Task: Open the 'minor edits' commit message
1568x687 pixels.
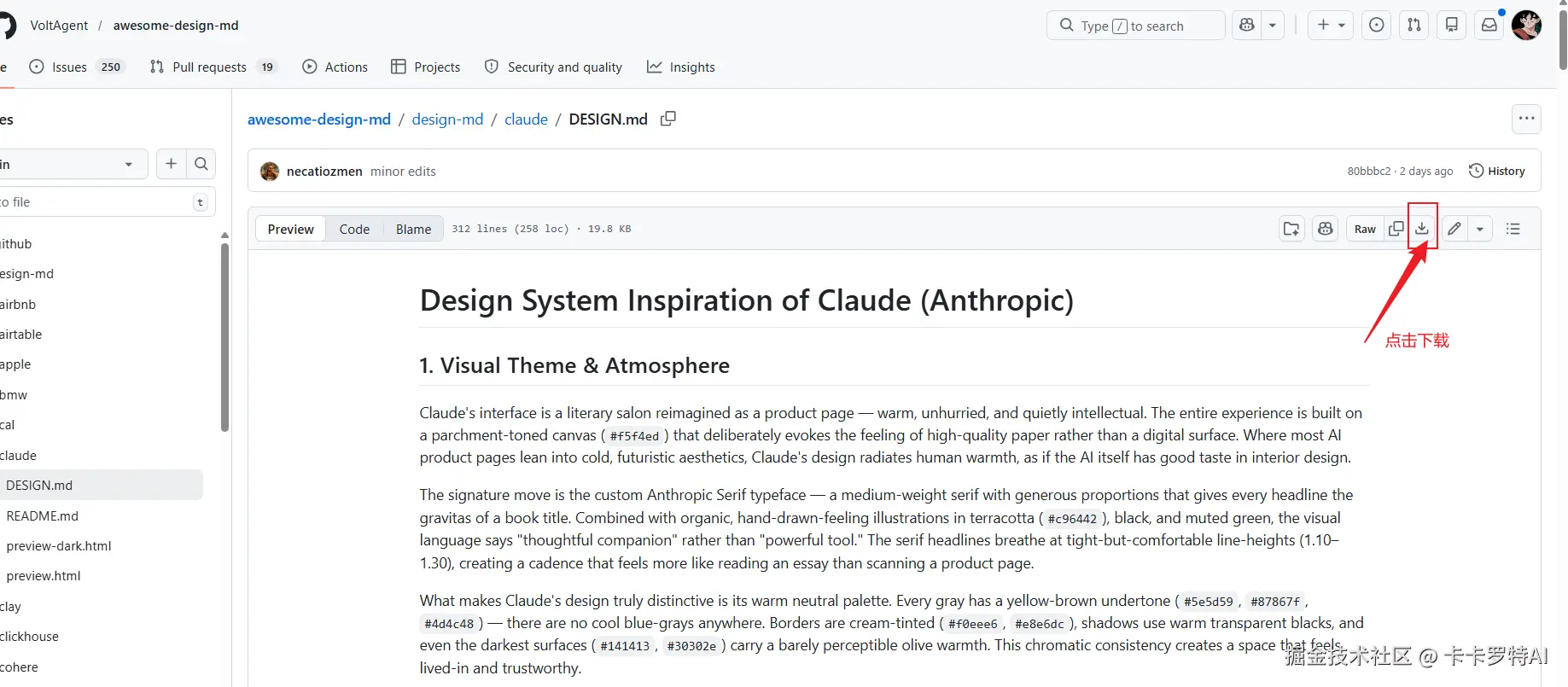Action: [x=403, y=172]
